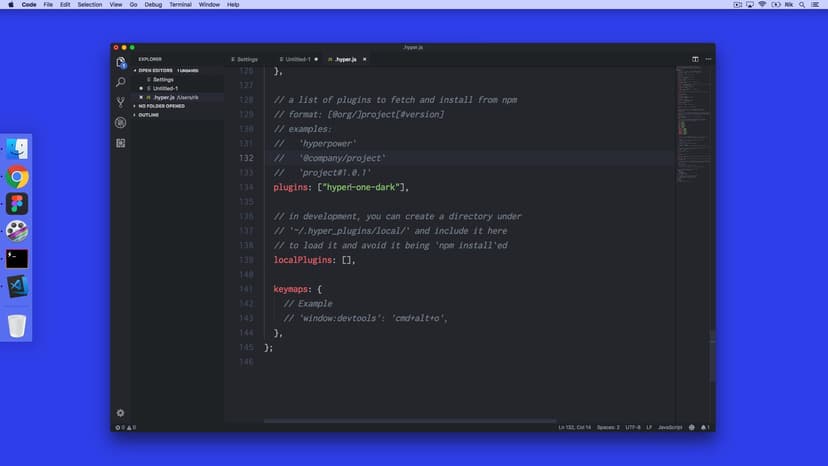
Task: Open the Explorer view in activity bar
Action: 121,62
